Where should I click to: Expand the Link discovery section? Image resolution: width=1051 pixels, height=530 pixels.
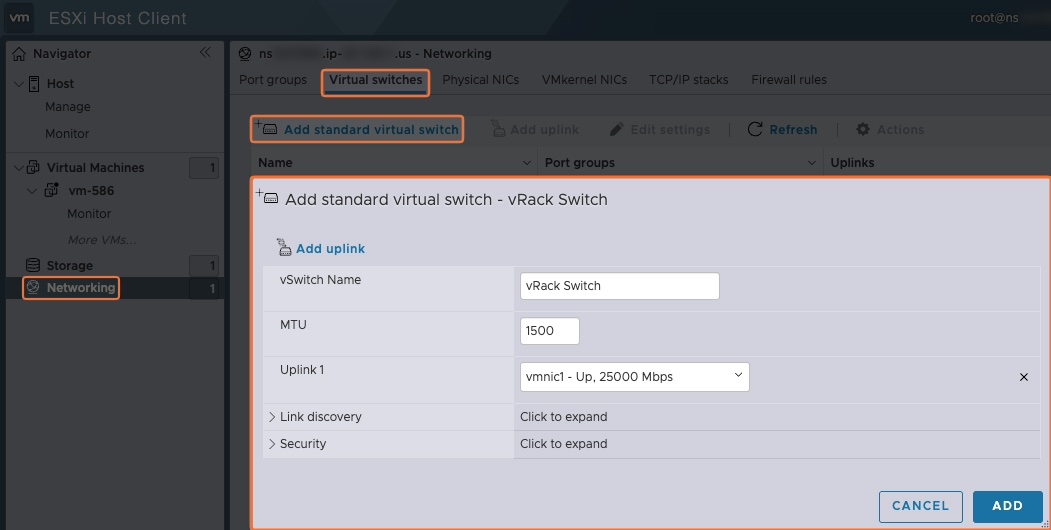pos(272,417)
